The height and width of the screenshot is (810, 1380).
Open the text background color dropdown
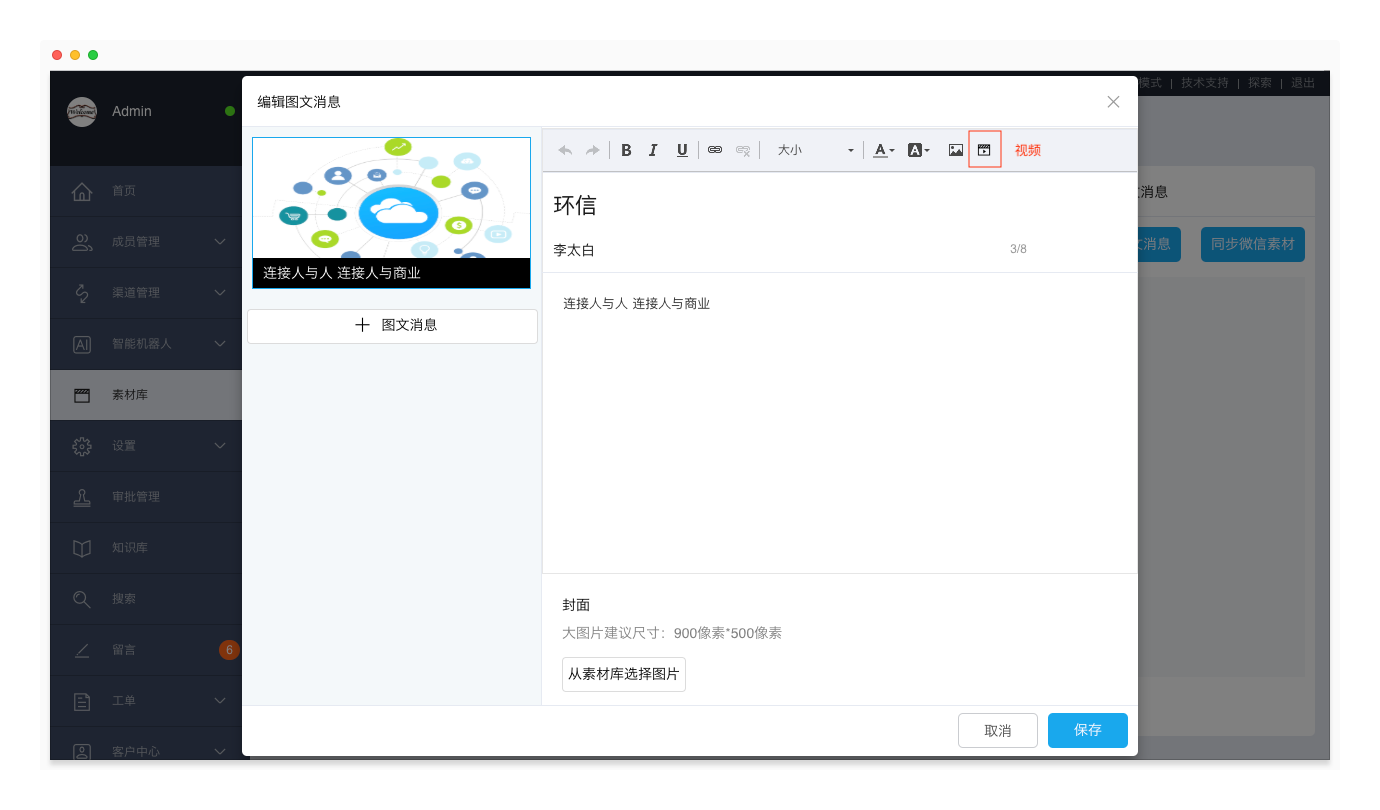point(918,150)
